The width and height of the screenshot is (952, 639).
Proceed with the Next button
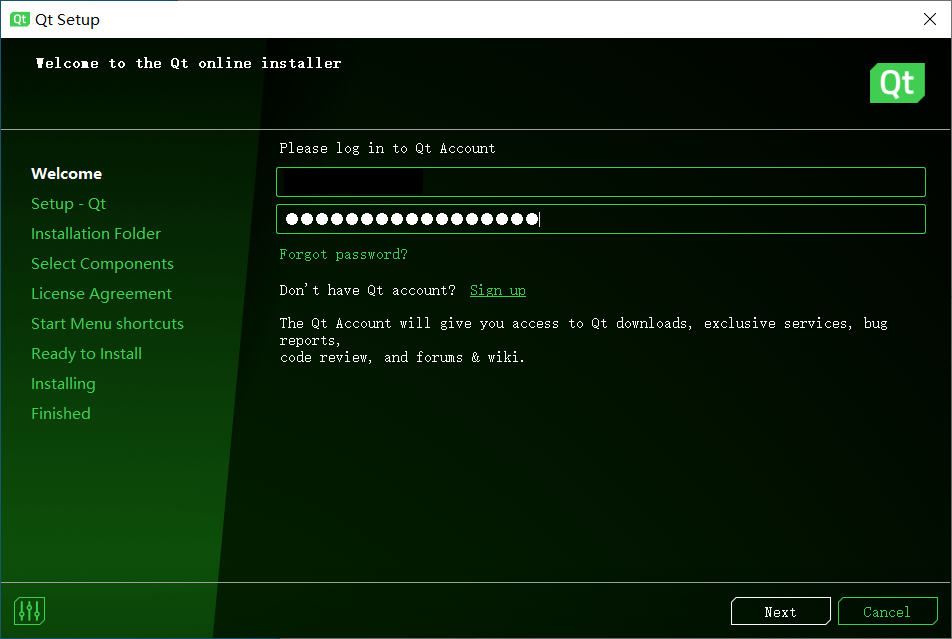click(780, 611)
